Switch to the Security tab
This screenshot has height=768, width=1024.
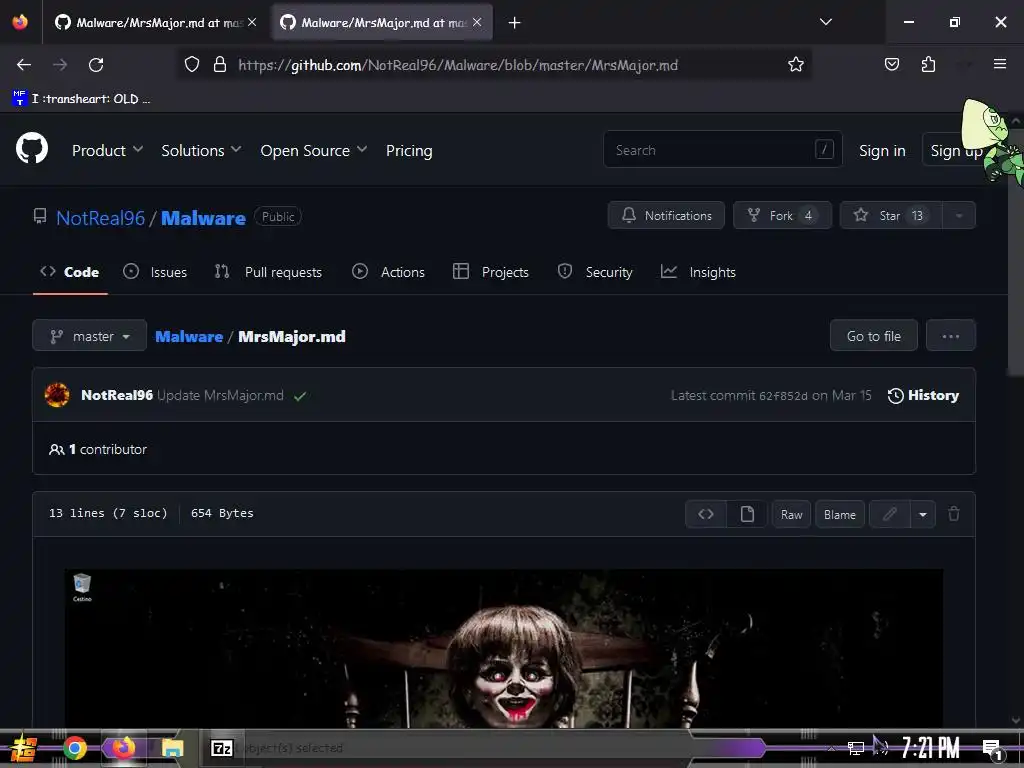(x=595, y=272)
